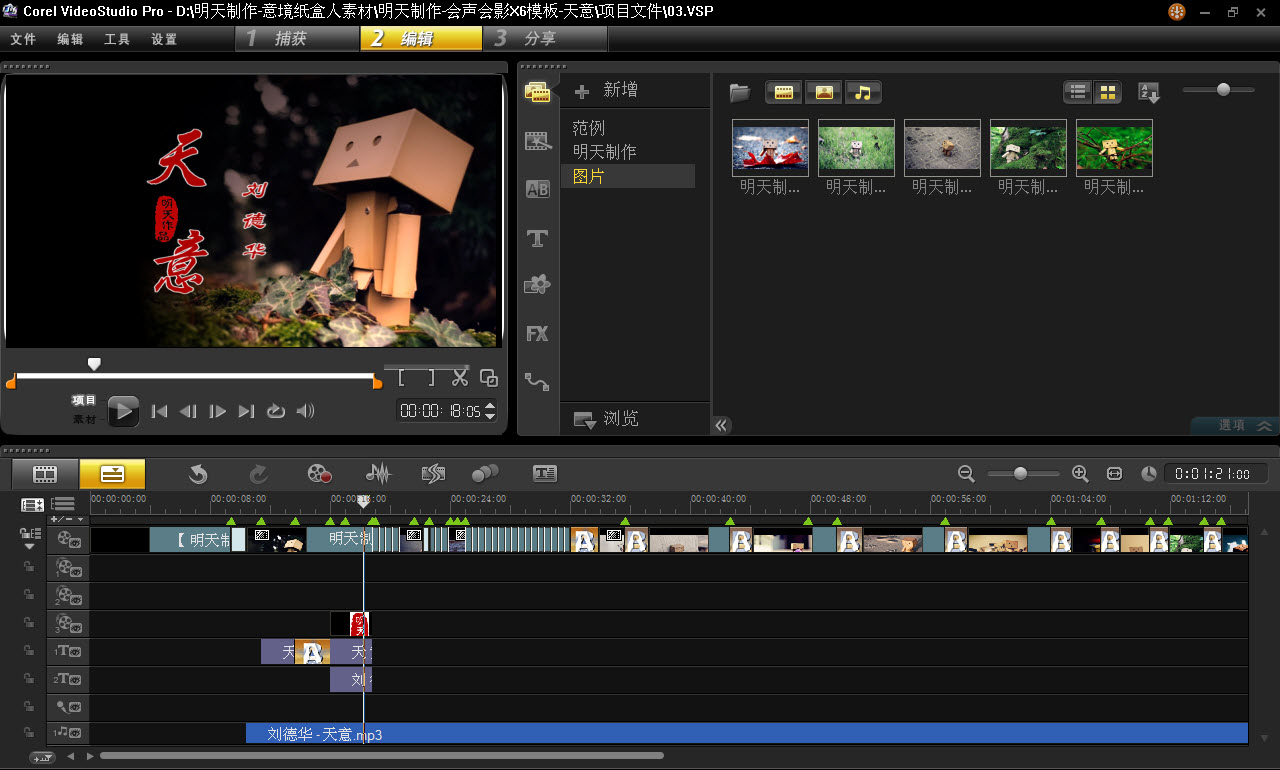Image resolution: width=1280 pixels, height=770 pixels.
Task: Play the project preview
Action: [x=123, y=411]
